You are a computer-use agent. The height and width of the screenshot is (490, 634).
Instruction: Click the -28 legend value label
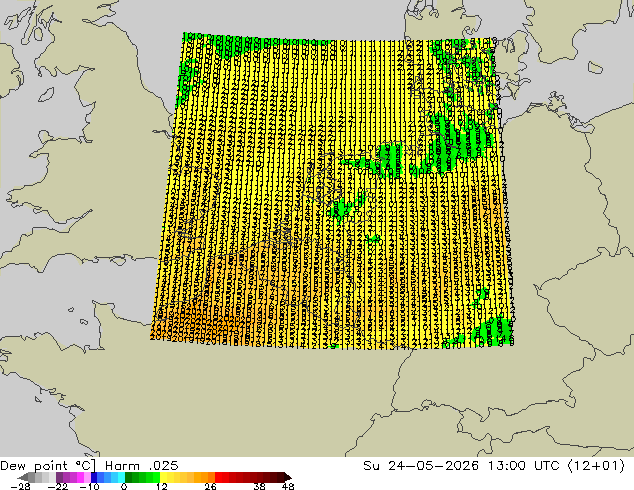pyautogui.click(x=20, y=486)
